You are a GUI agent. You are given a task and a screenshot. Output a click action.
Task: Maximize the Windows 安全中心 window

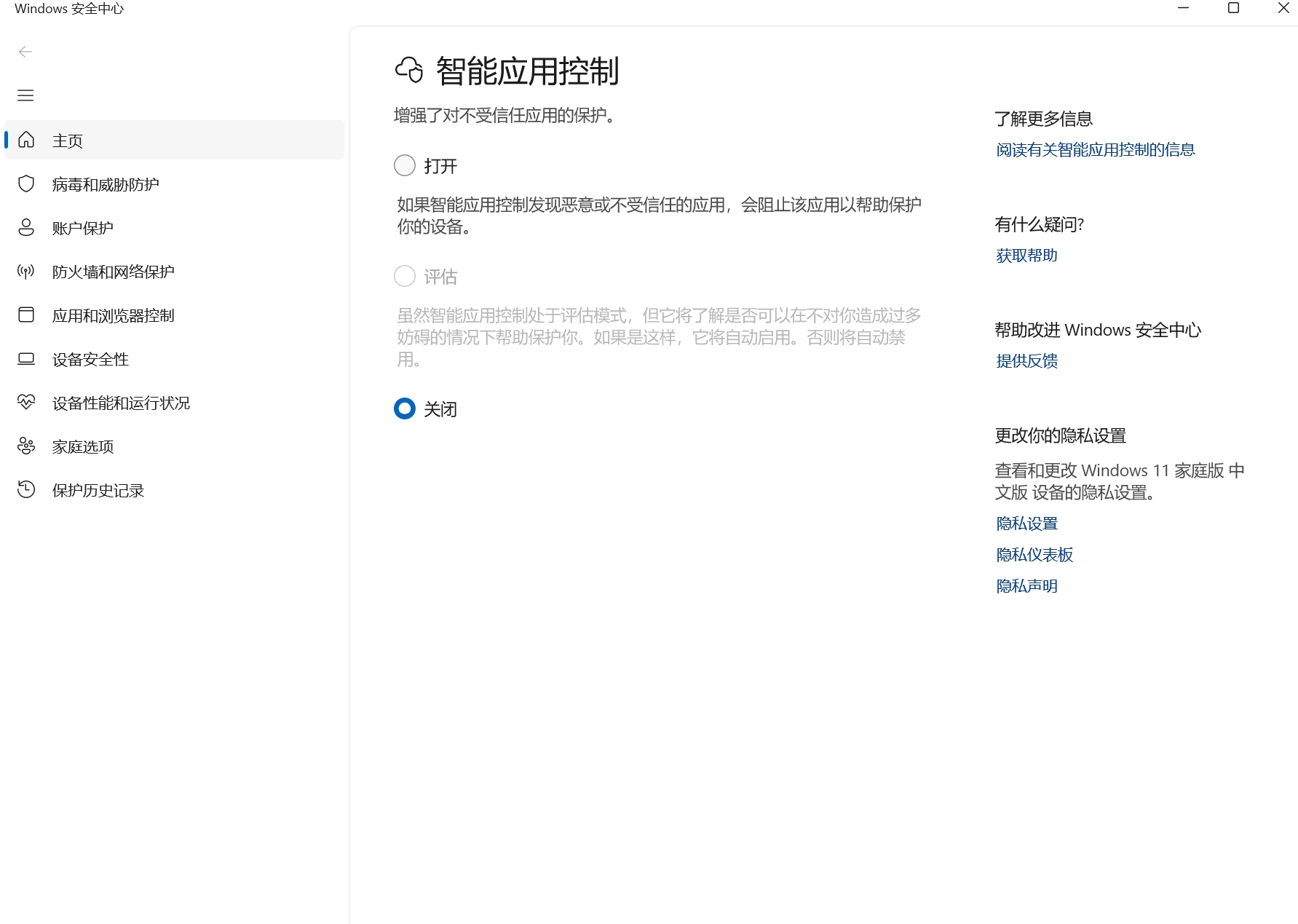coord(1233,8)
